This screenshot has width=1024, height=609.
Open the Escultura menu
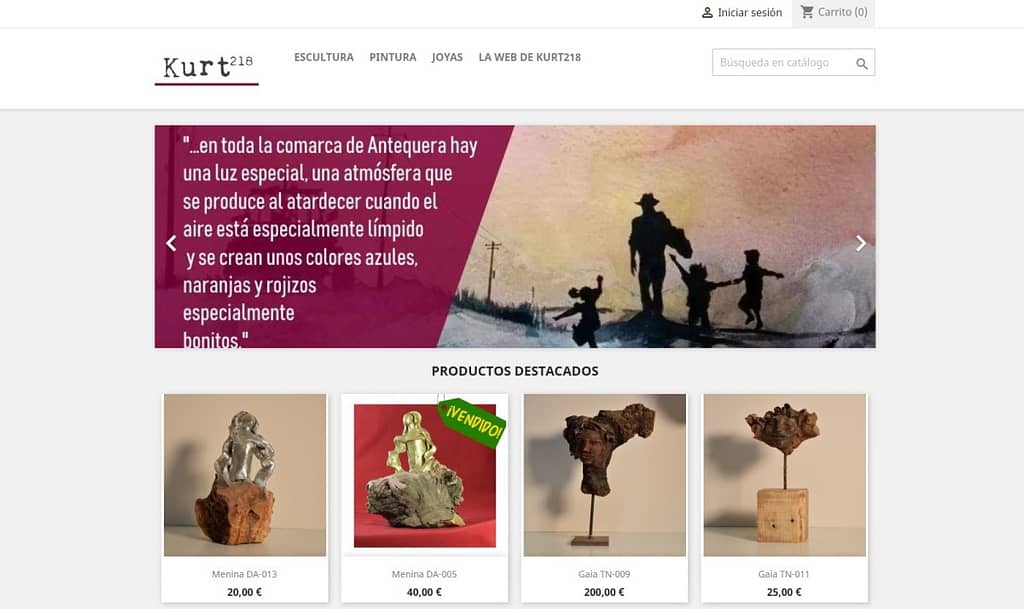click(324, 57)
